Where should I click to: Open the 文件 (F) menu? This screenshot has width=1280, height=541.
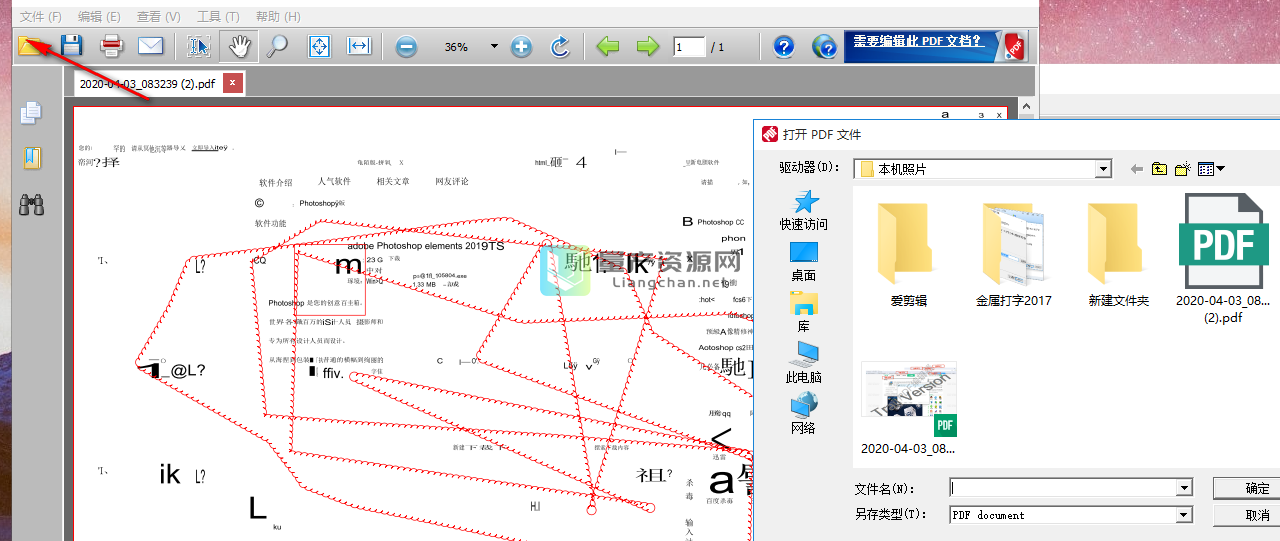click(x=41, y=16)
